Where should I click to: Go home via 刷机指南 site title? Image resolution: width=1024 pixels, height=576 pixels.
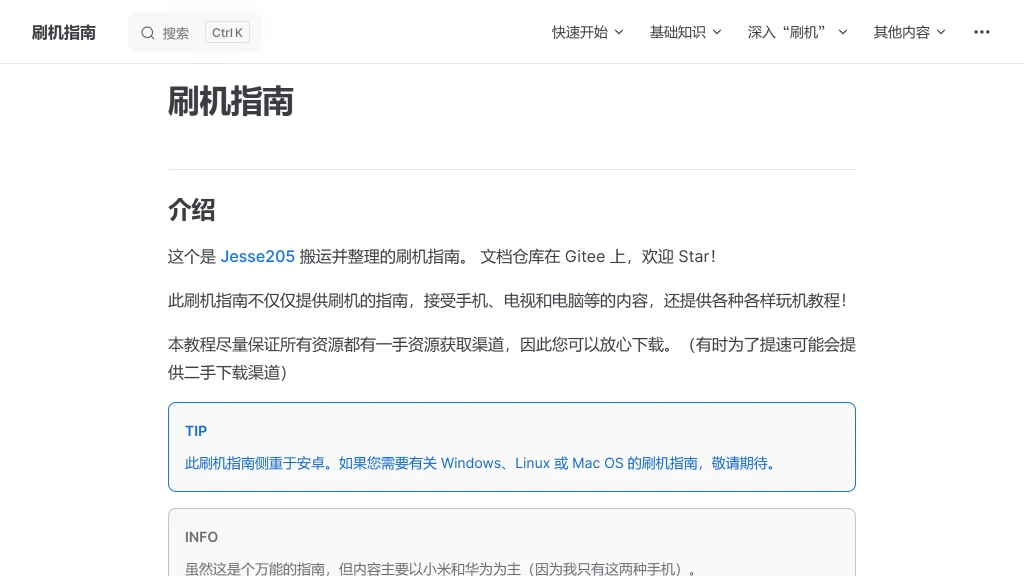tap(64, 32)
